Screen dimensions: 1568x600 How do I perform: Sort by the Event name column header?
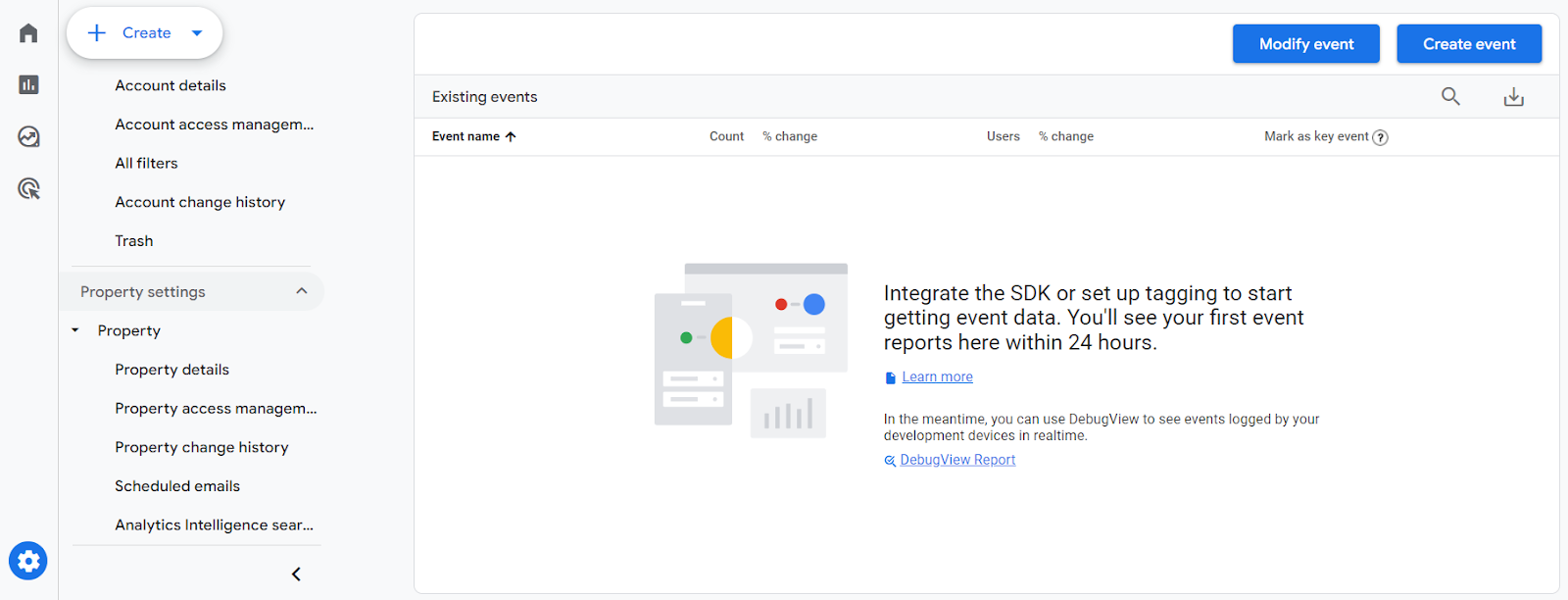tap(465, 136)
